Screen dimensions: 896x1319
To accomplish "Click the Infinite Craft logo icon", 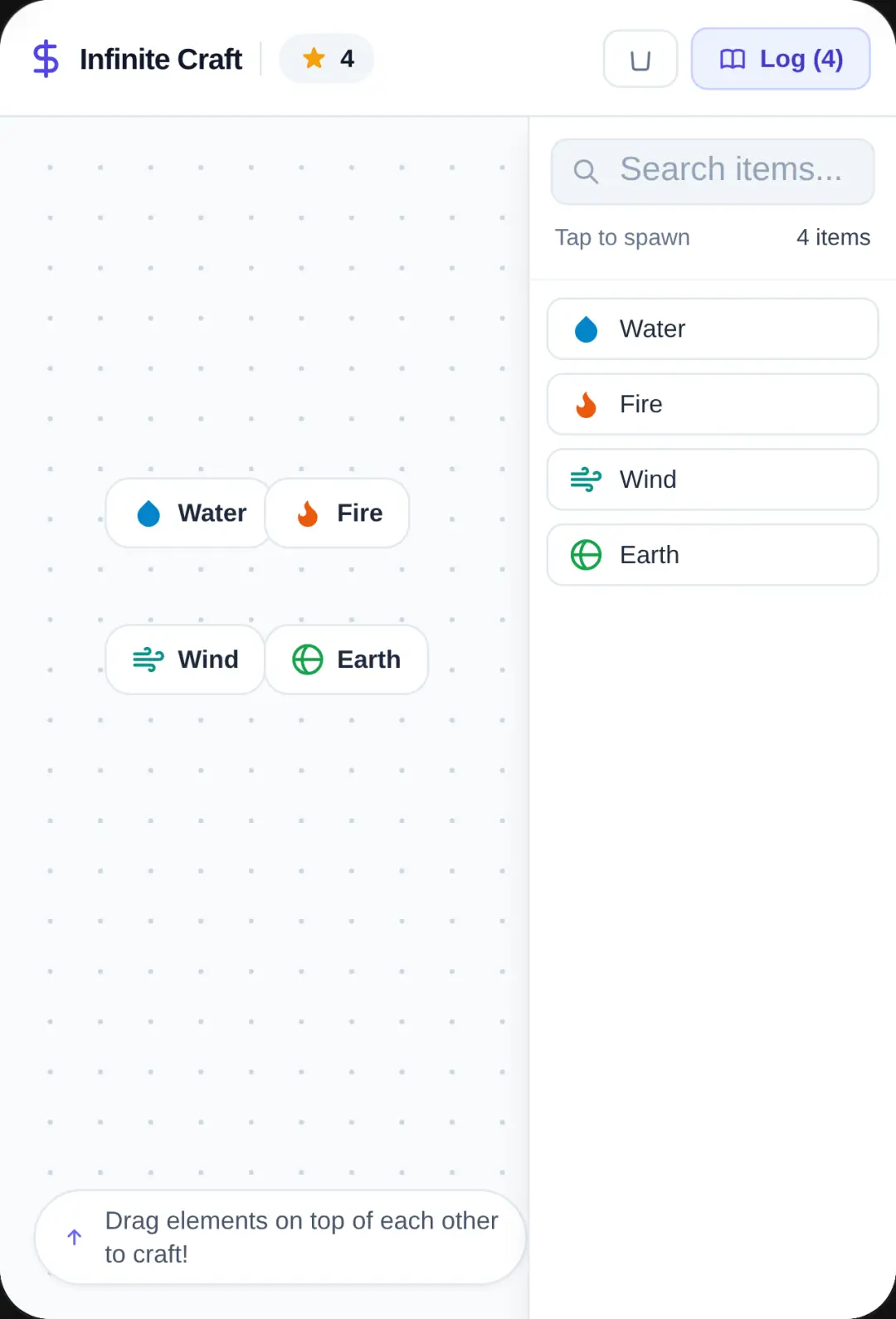I will point(46,59).
